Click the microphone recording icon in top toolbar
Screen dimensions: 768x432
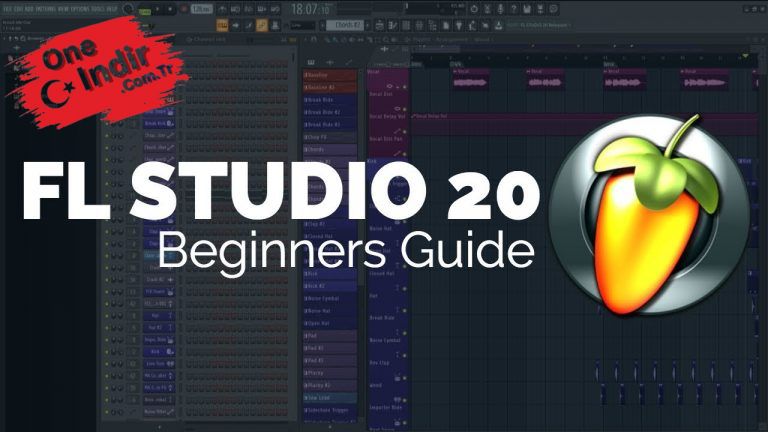pos(500,9)
